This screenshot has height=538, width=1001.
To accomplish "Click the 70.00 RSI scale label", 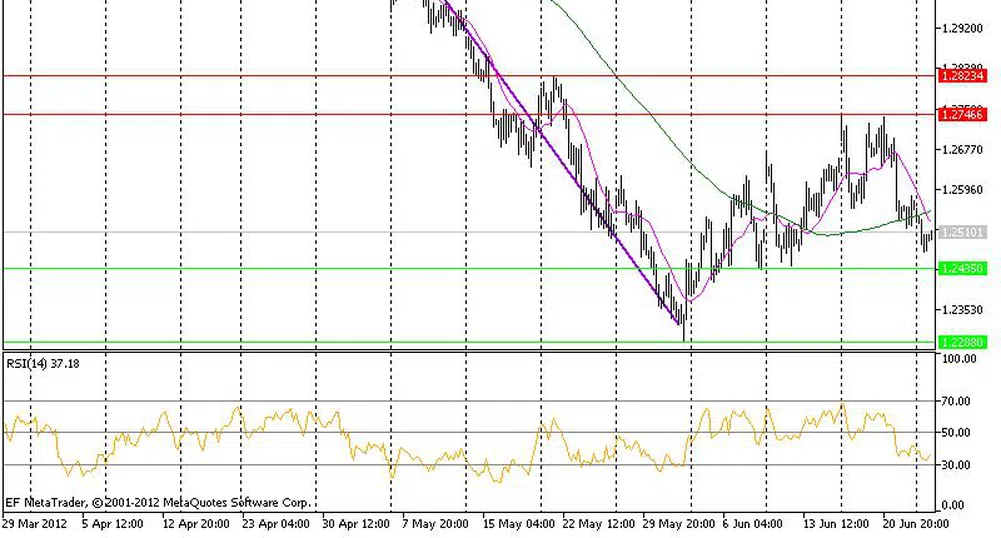I will pos(956,401).
